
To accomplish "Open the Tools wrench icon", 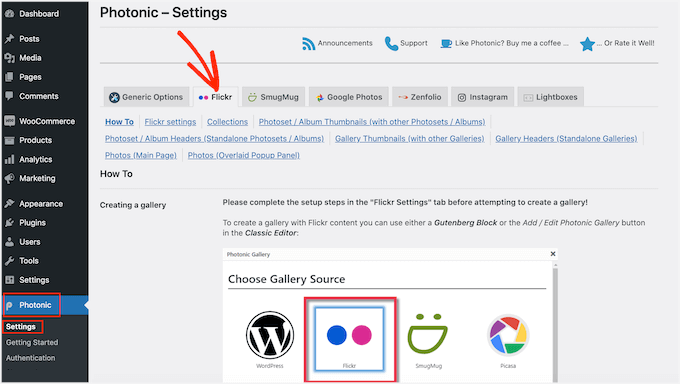I will click(x=10, y=261).
